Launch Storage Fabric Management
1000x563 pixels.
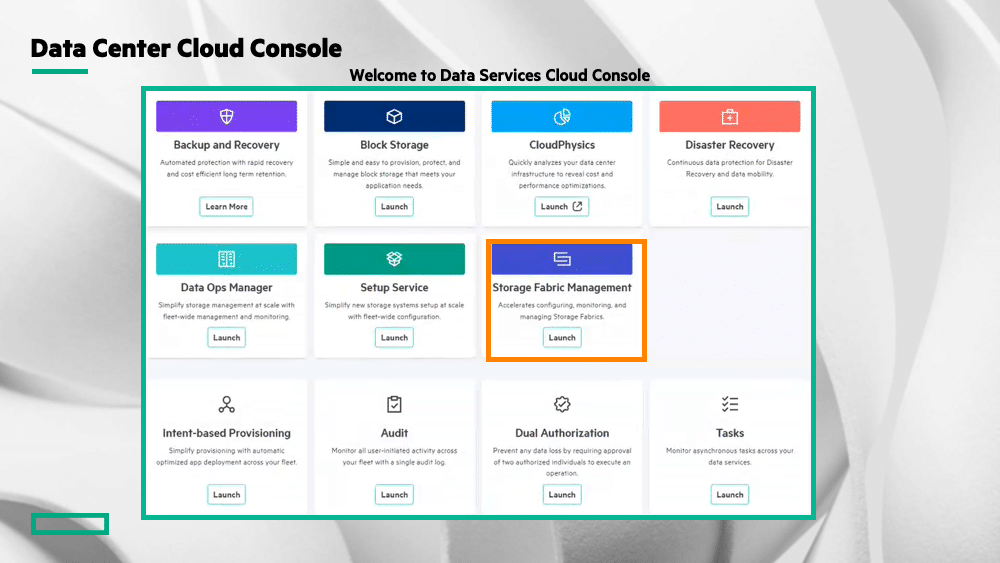pyautogui.click(x=562, y=337)
